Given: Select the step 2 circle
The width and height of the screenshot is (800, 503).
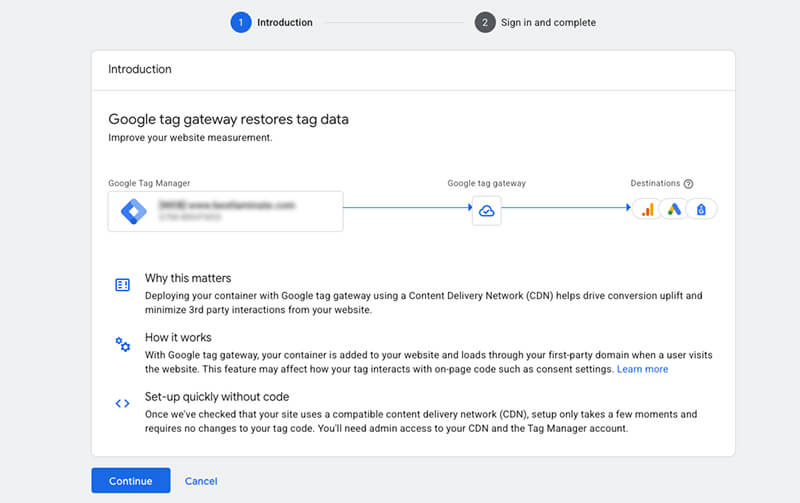Looking at the screenshot, I should coord(485,22).
